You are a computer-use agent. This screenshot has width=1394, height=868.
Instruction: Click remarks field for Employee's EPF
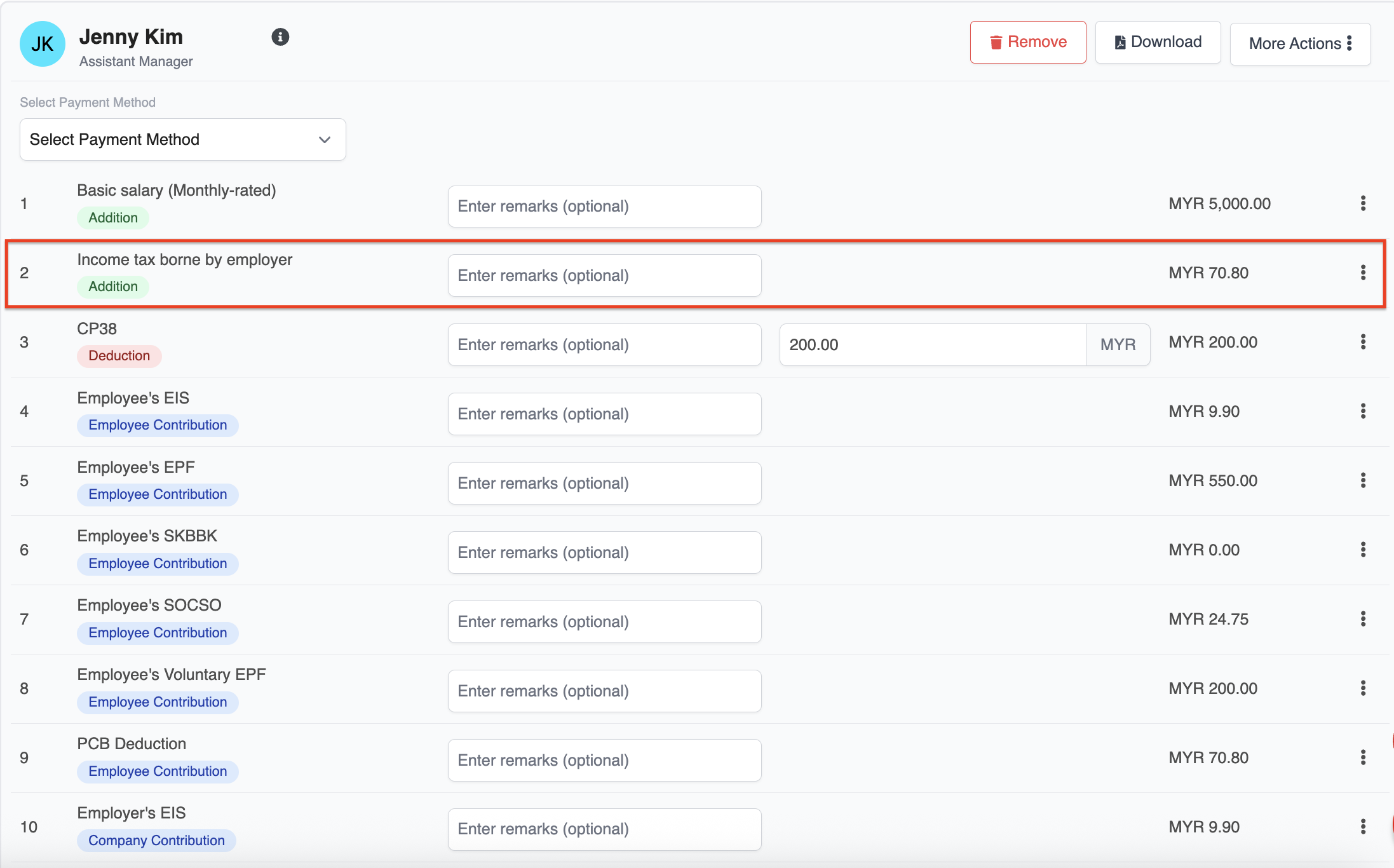click(x=605, y=484)
